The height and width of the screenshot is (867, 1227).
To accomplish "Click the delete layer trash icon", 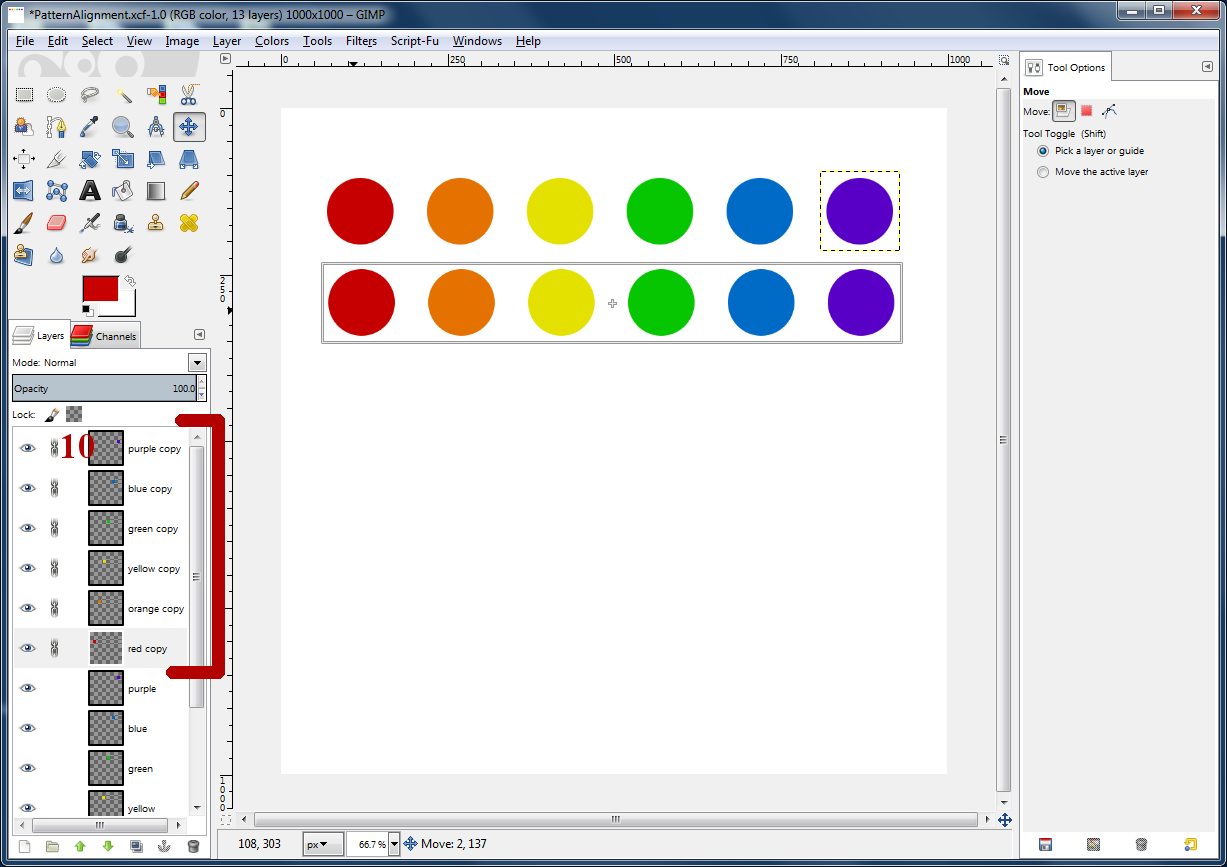I will coord(193,846).
